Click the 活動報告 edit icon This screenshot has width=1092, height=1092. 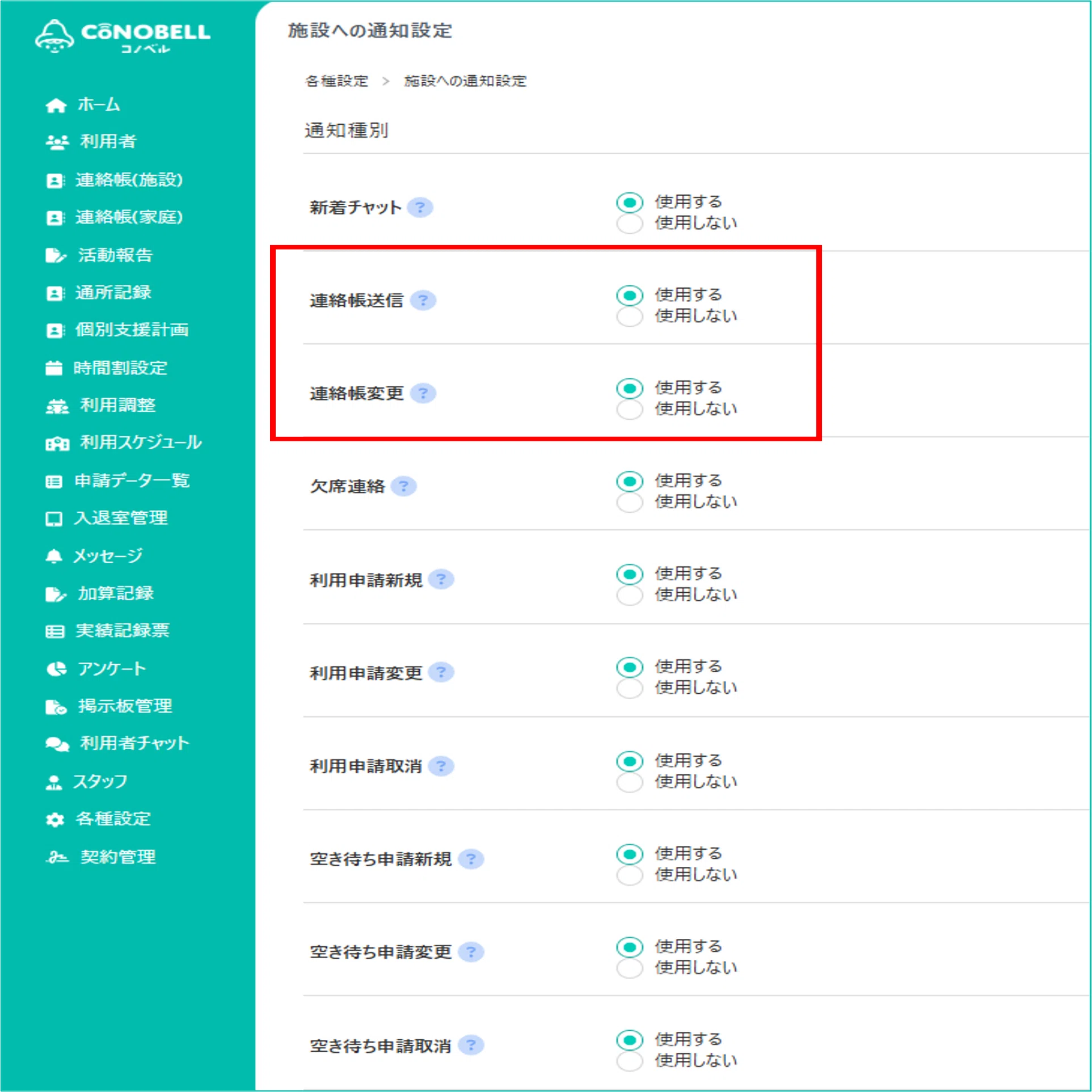click(56, 255)
